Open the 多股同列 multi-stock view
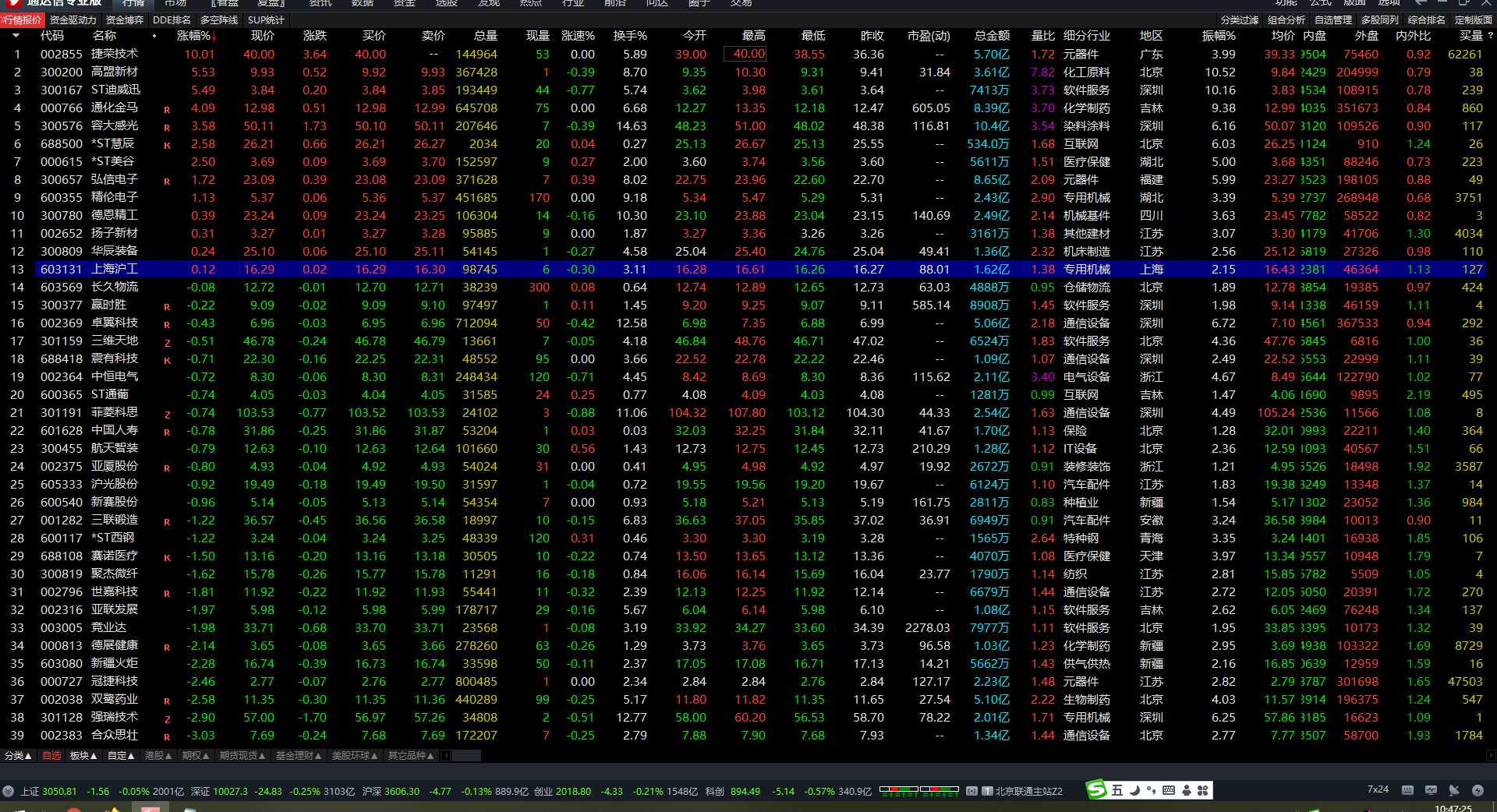This screenshot has width=1497, height=812. coord(1380,19)
